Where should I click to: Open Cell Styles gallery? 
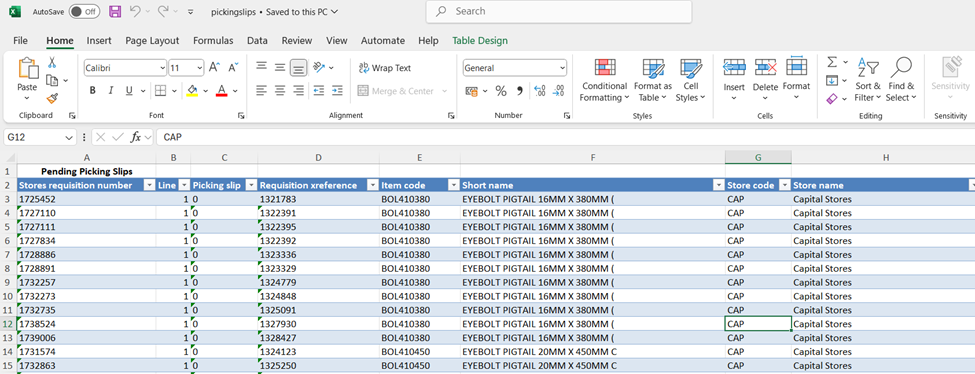click(x=690, y=81)
